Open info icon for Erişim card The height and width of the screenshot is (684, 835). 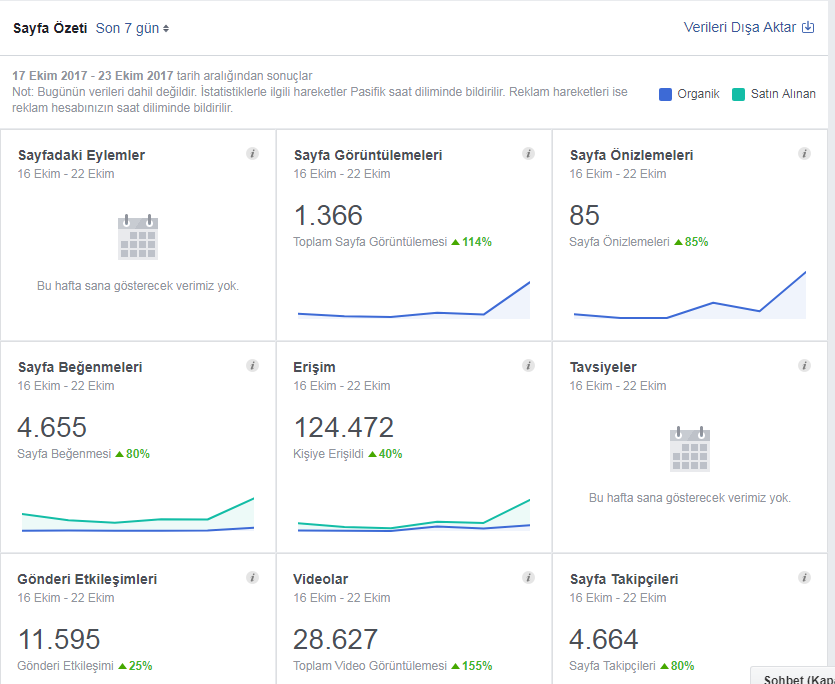pos(528,365)
